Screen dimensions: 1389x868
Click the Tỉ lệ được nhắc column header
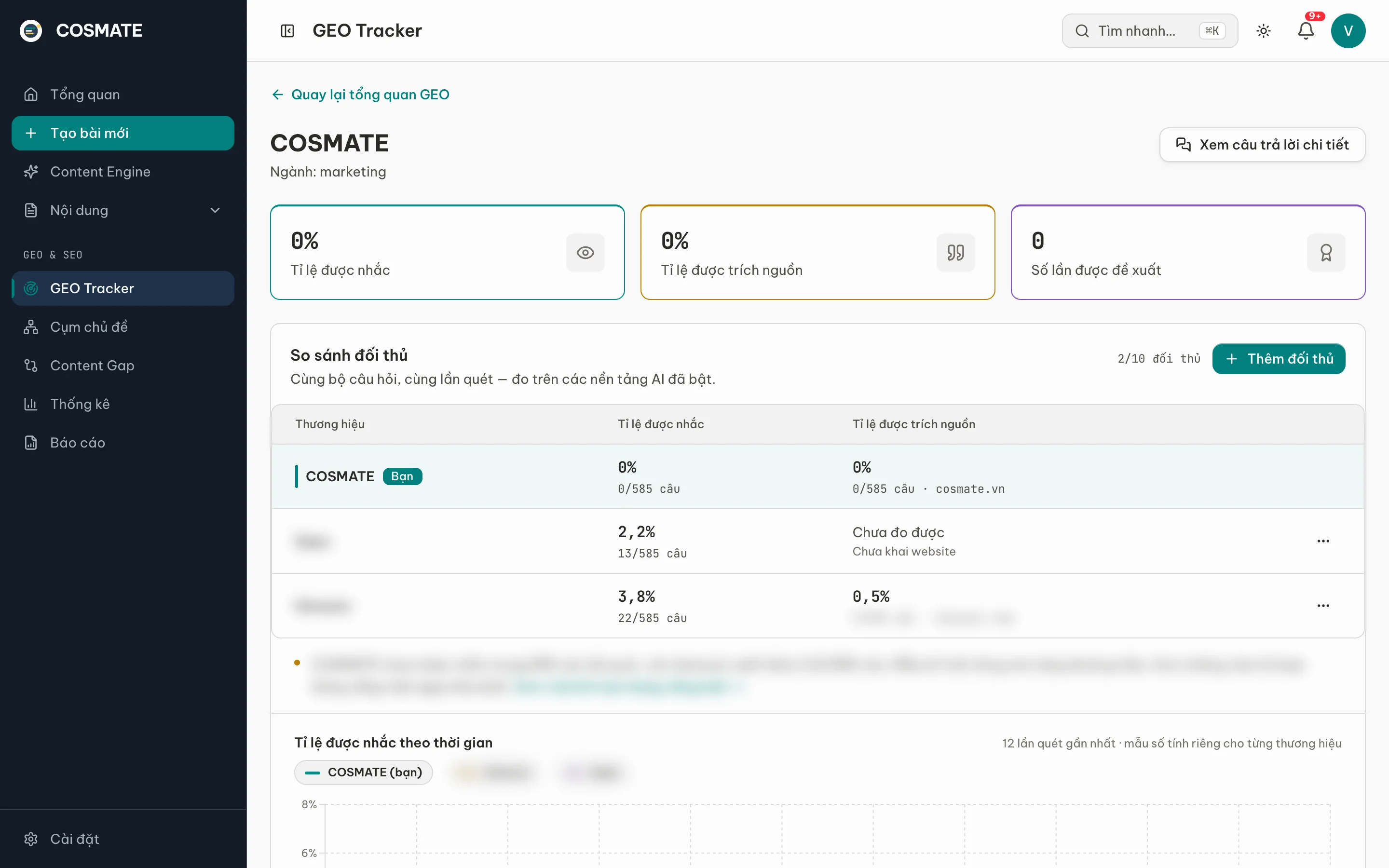click(661, 424)
